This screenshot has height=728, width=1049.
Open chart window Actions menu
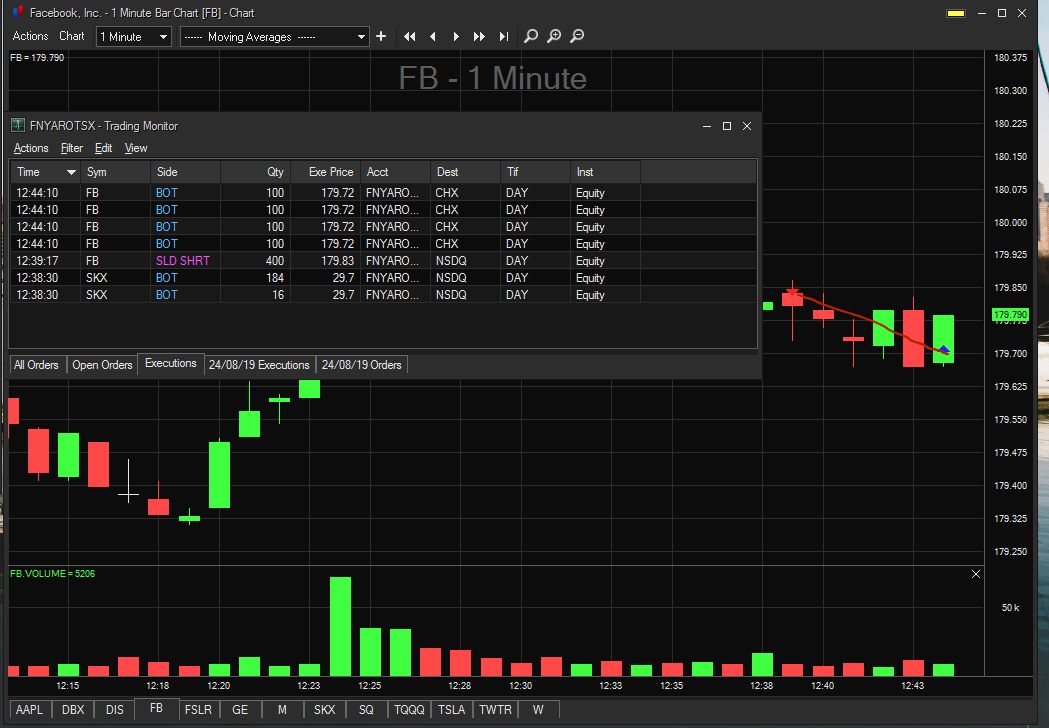pyautogui.click(x=31, y=36)
